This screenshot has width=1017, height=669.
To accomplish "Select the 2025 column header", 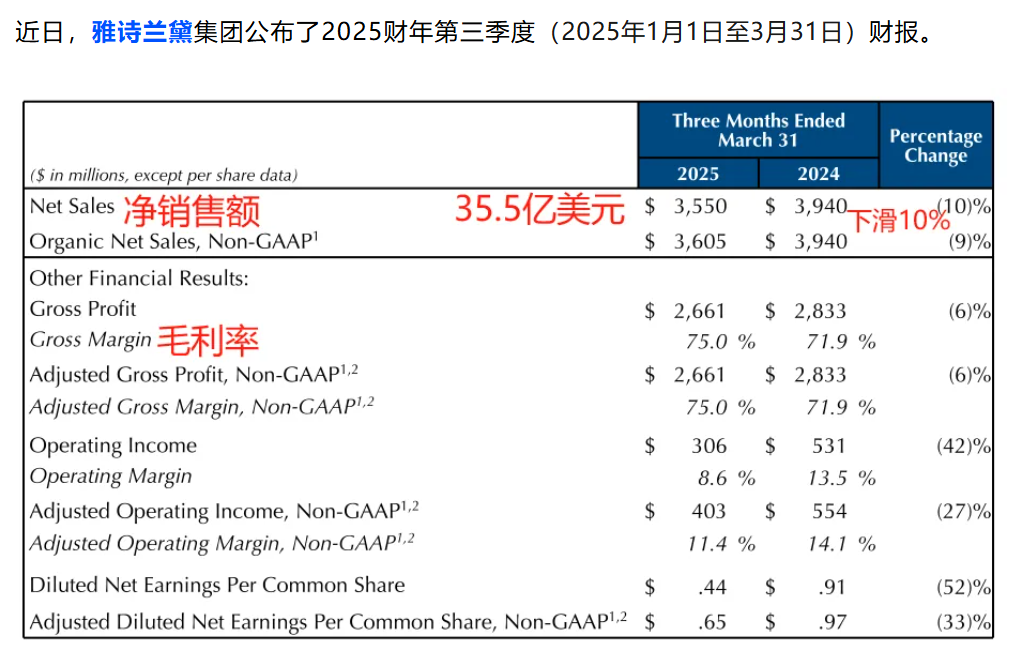I will pos(697,172).
